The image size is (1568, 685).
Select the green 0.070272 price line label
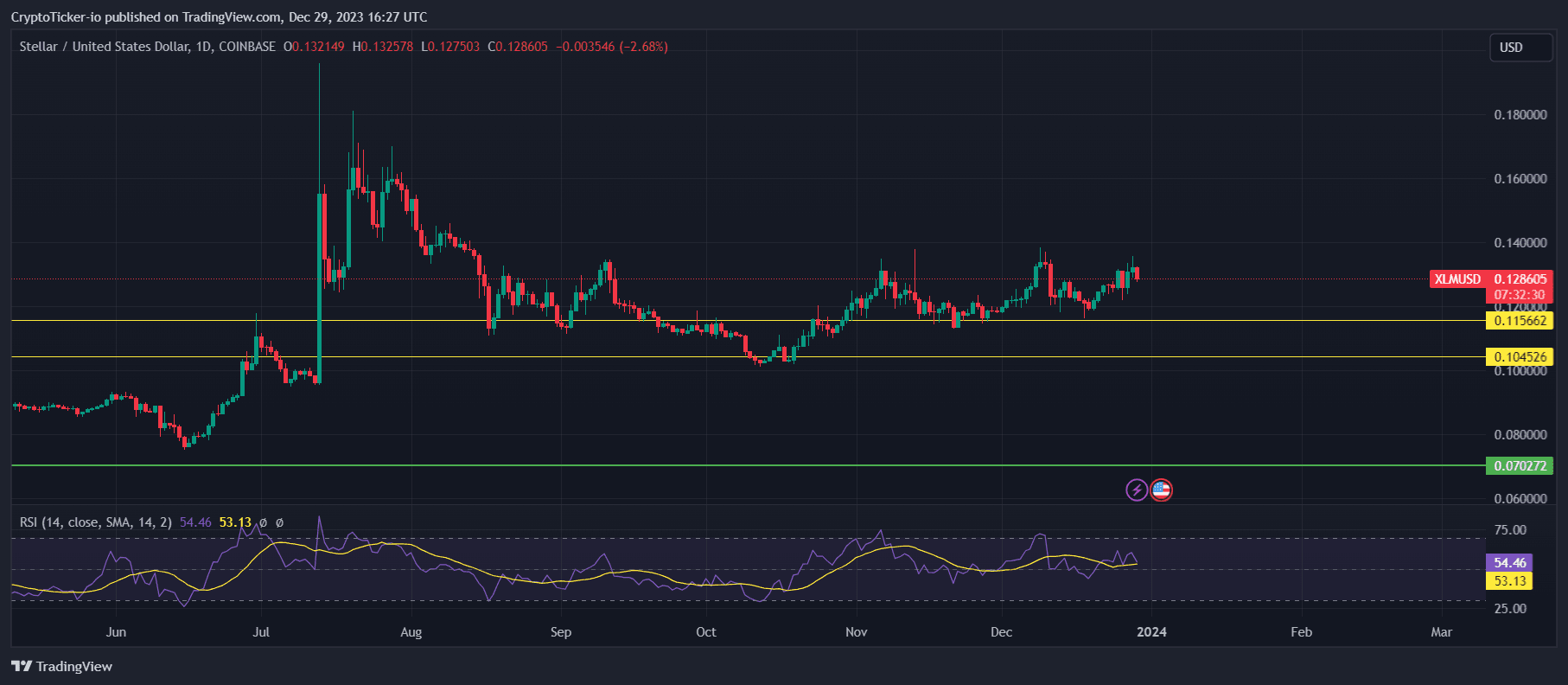[x=1520, y=466]
